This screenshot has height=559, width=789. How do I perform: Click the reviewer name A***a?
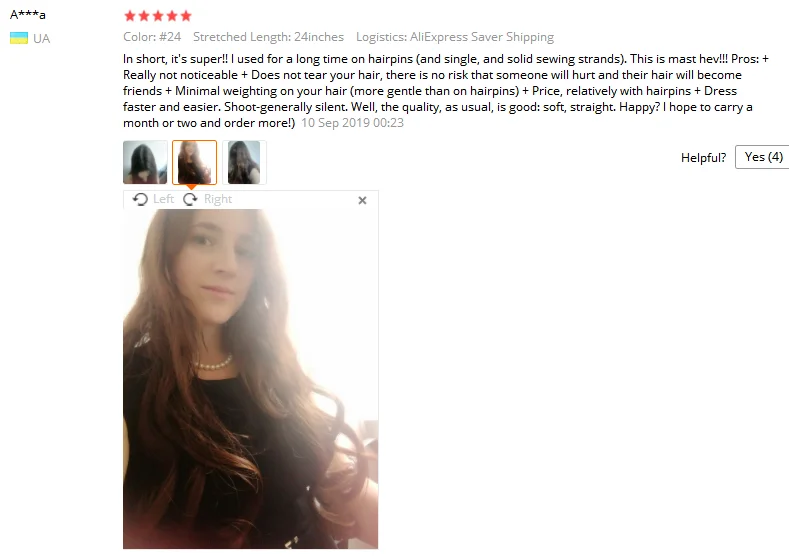click(x=28, y=14)
